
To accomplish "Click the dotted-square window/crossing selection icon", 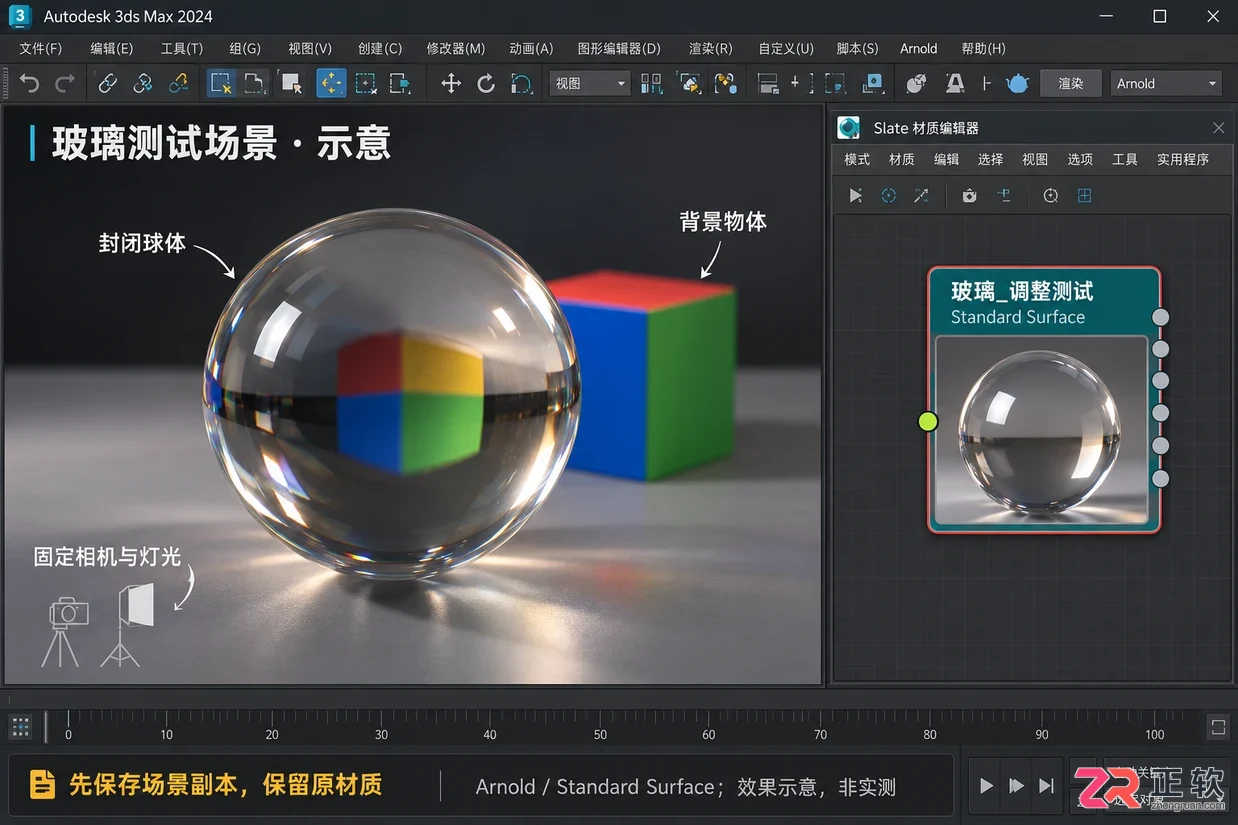I will pos(366,84).
